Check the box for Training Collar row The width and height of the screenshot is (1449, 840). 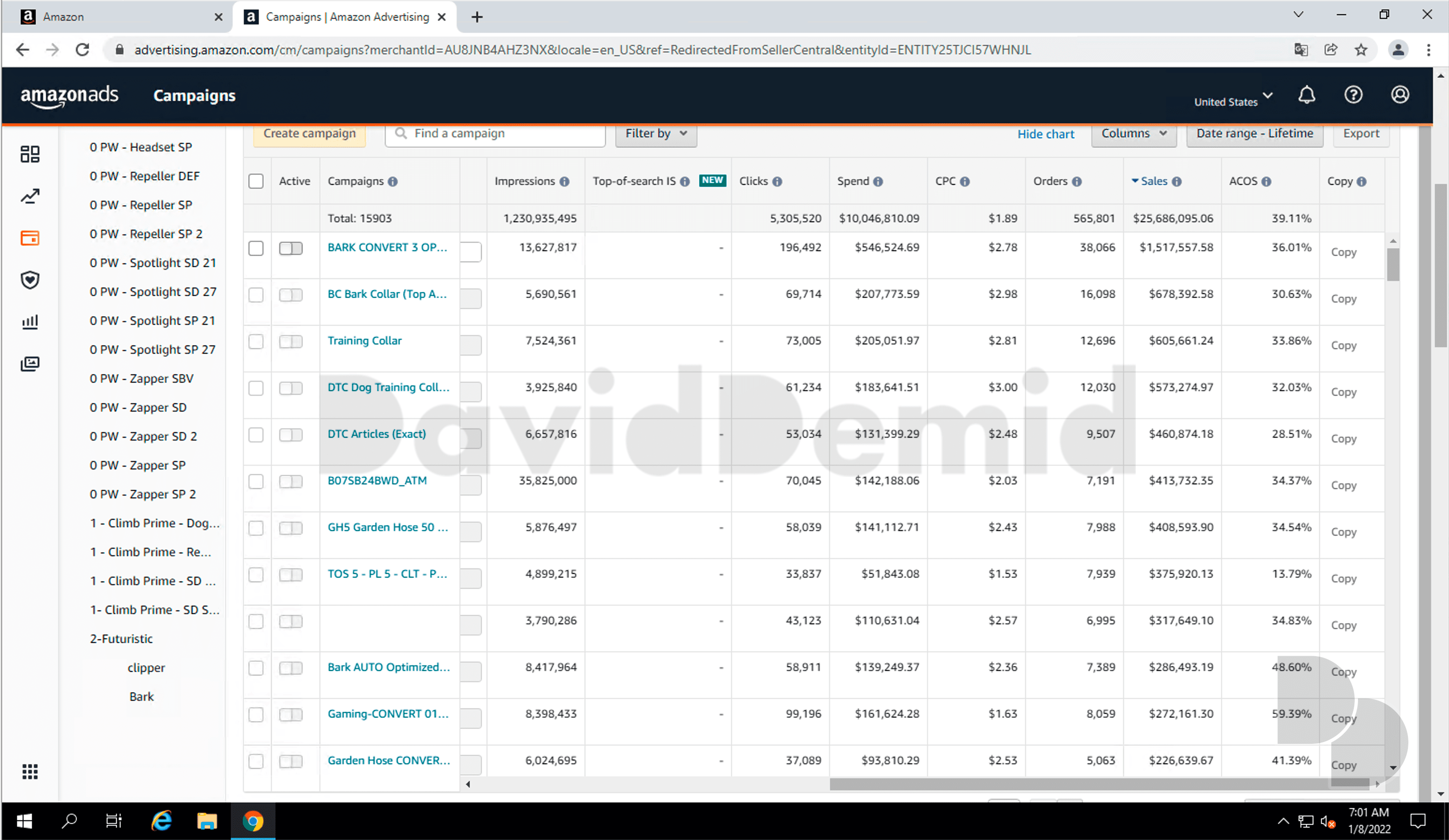(x=256, y=342)
